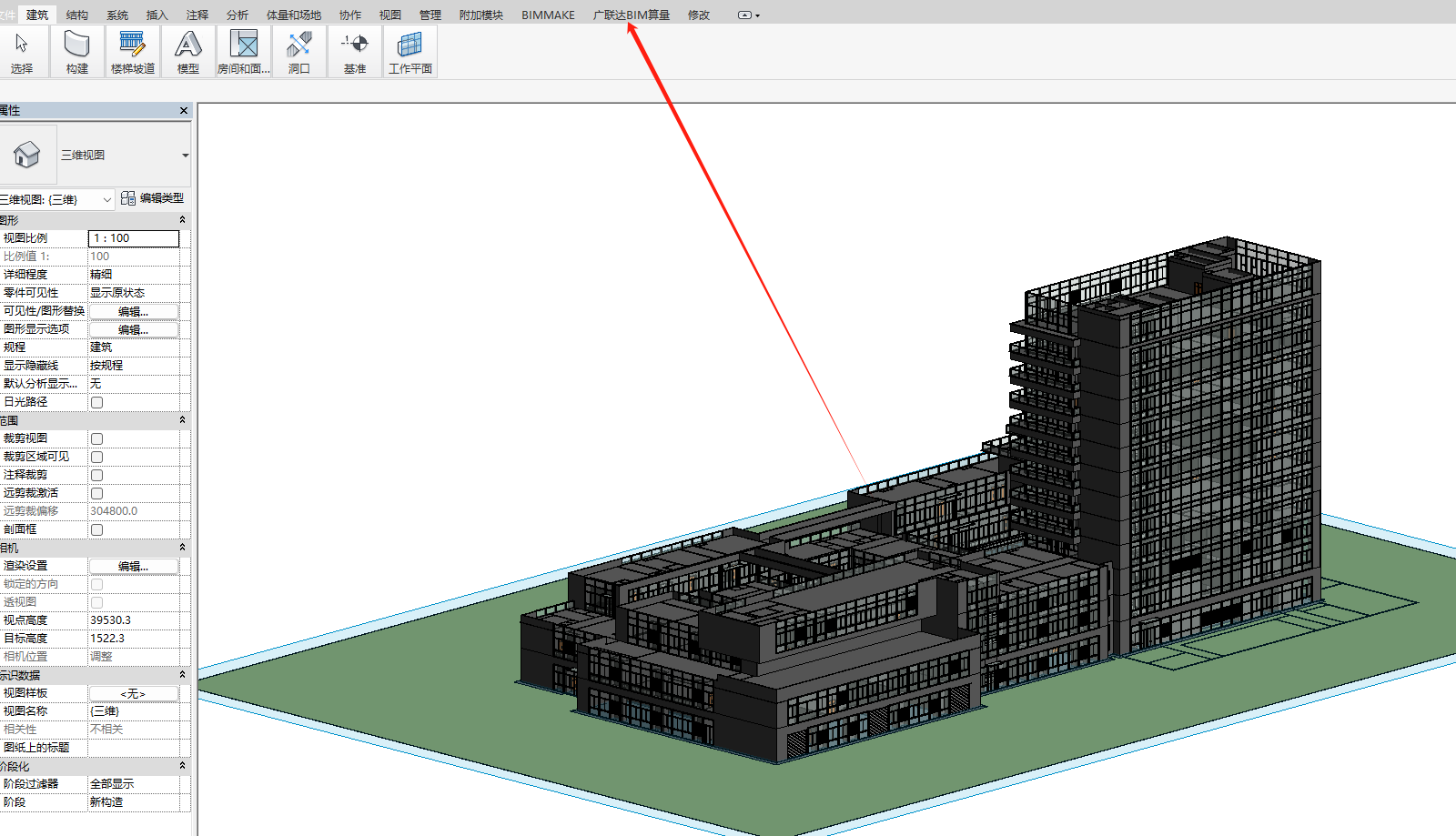The width and height of the screenshot is (1456, 836).
Task: Open the 分析 ribbon tab
Action: tap(238, 15)
